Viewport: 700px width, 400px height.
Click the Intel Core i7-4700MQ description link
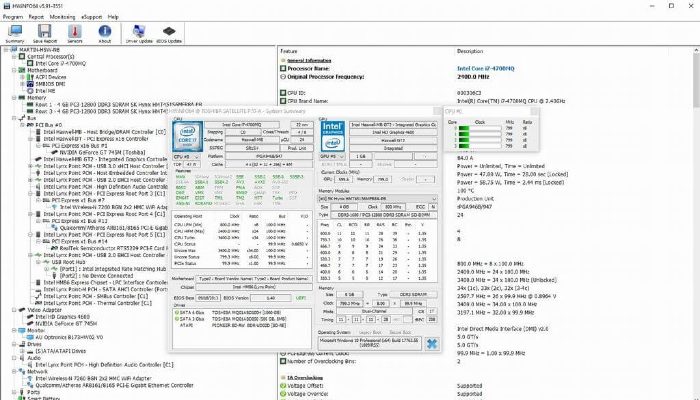(486, 68)
